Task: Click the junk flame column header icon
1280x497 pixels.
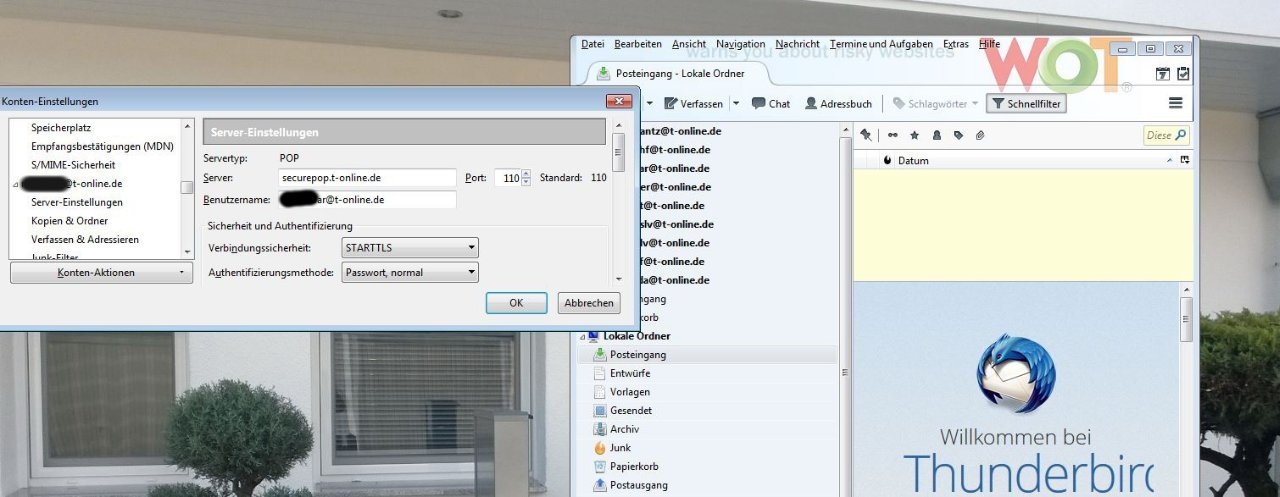Action: click(887, 161)
